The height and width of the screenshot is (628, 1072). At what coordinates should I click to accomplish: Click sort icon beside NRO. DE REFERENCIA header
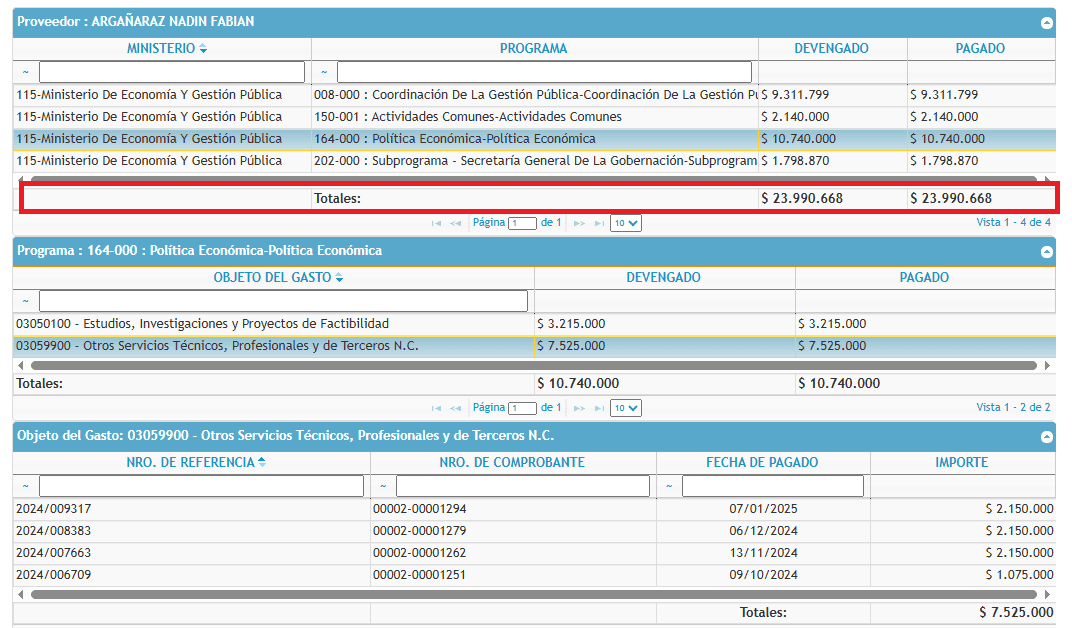coord(262,462)
